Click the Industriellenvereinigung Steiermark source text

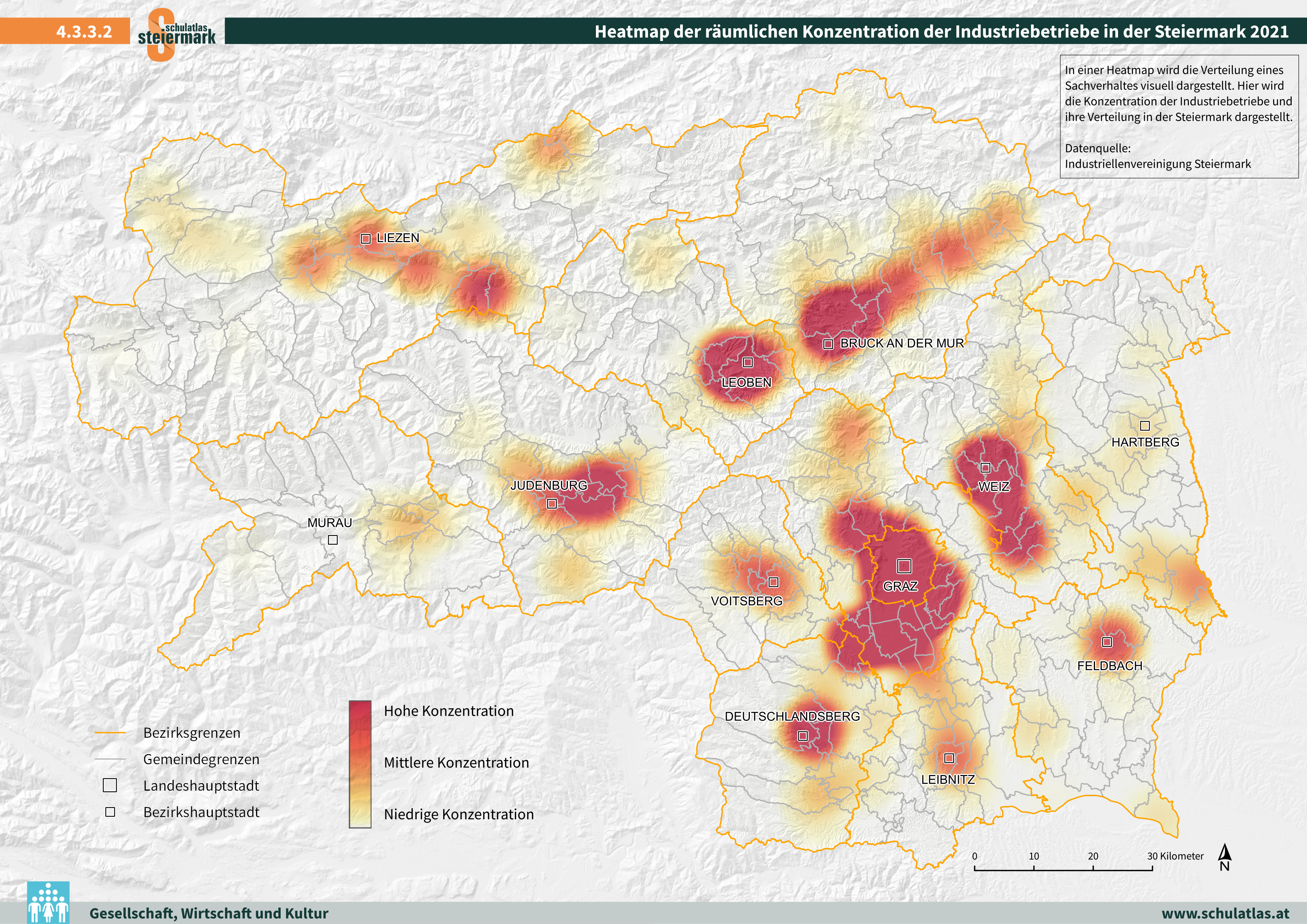point(1158,164)
